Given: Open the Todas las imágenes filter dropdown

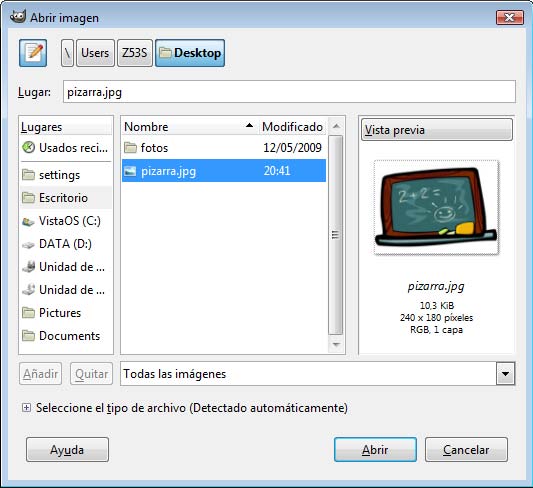Looking at the screenshot, I should tap(317, 374).
